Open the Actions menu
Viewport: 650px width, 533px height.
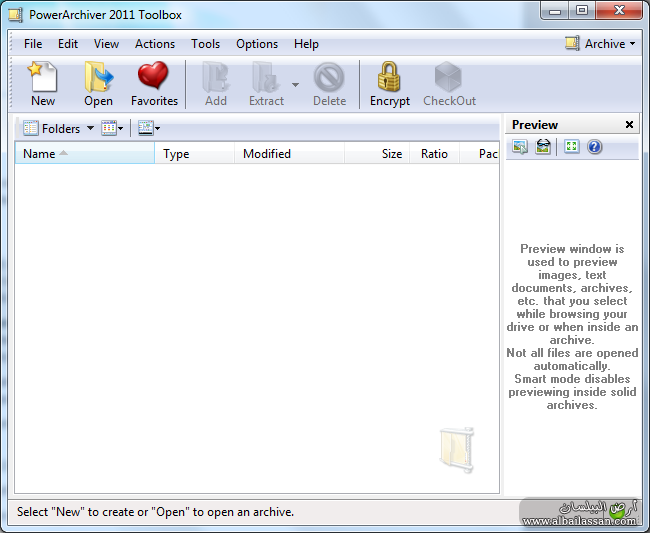(x=155, y=44)
